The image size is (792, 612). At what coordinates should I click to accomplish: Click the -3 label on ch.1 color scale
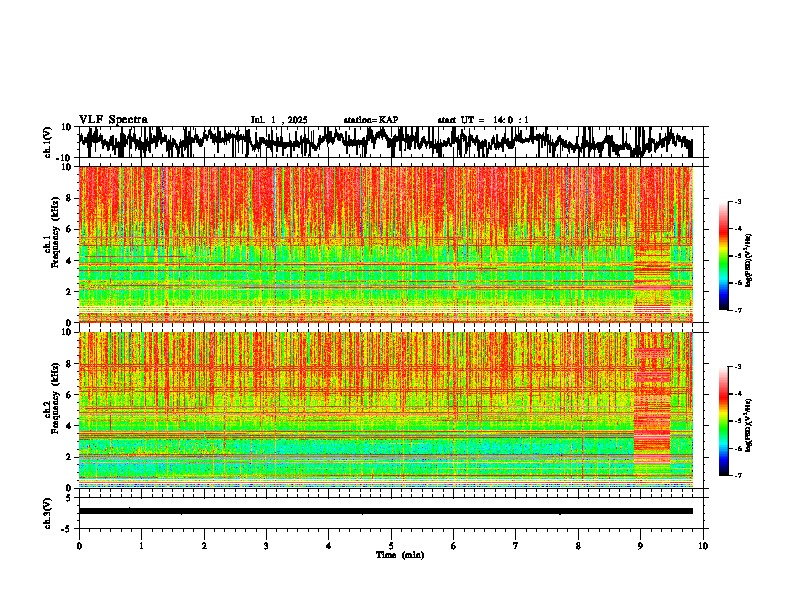(737, 201)
